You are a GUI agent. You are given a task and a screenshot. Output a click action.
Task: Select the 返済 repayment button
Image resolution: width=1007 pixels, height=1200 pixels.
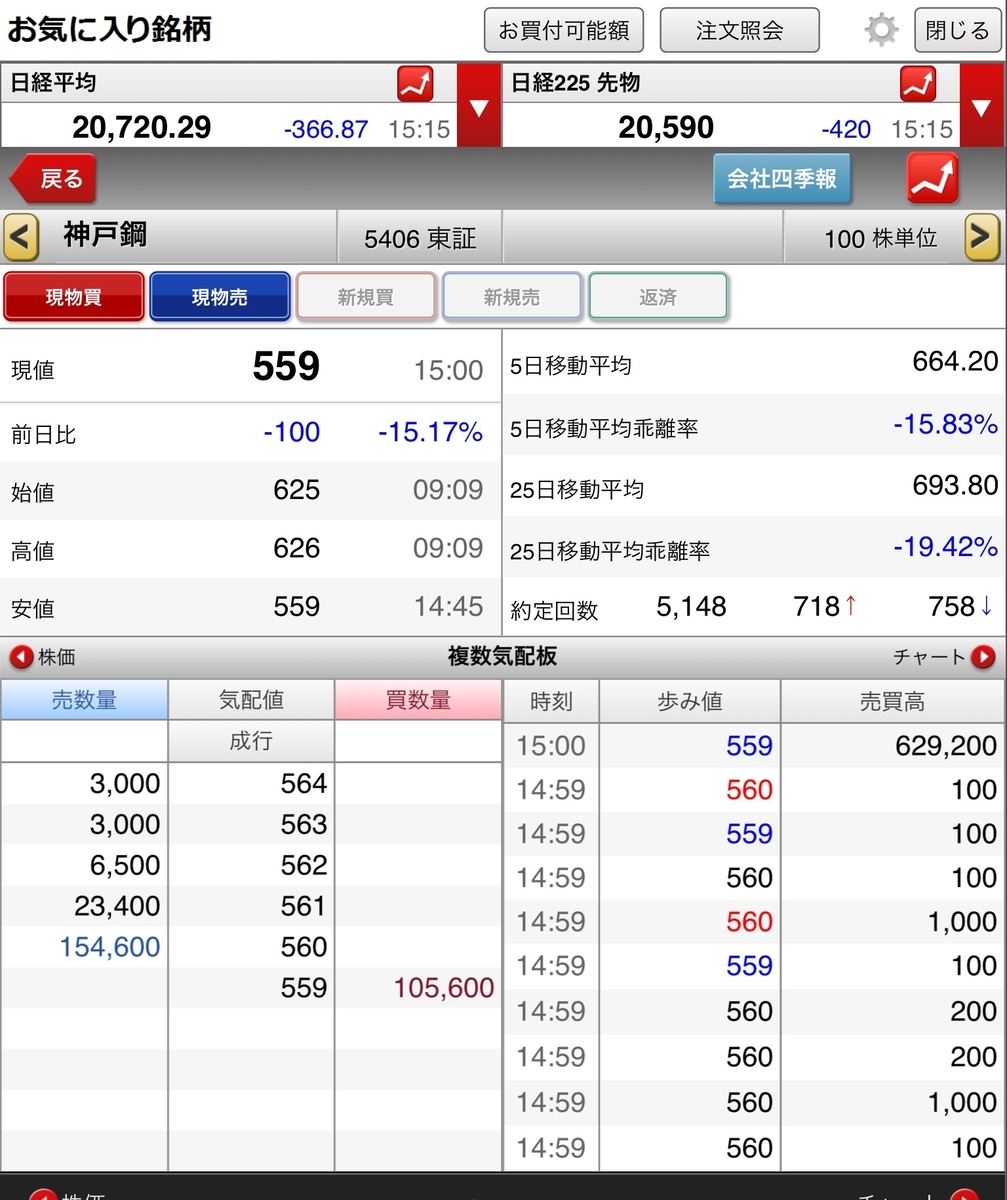658,297
